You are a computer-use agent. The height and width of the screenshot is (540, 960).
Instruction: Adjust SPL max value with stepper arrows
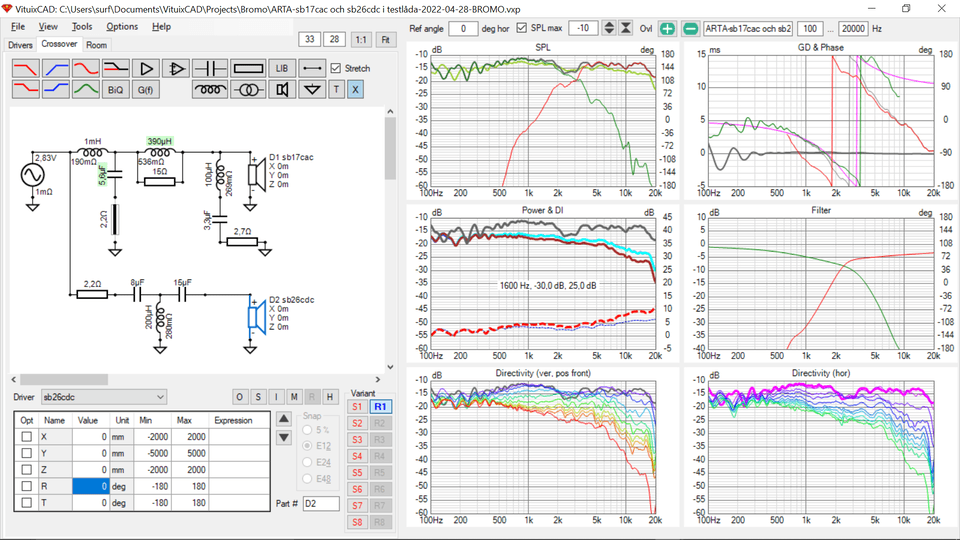609,28
